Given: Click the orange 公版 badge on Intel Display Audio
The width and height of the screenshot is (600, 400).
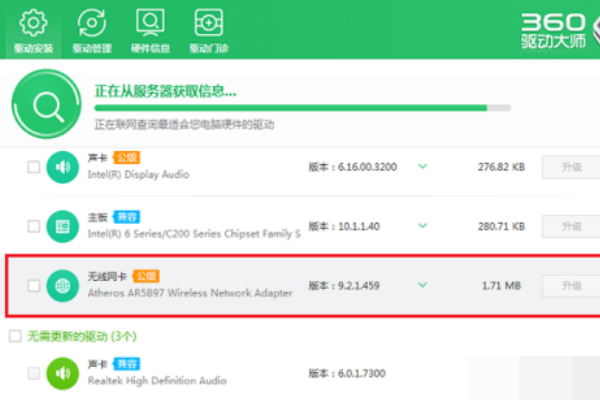Looking at the screenshot, I should (127, 157).
